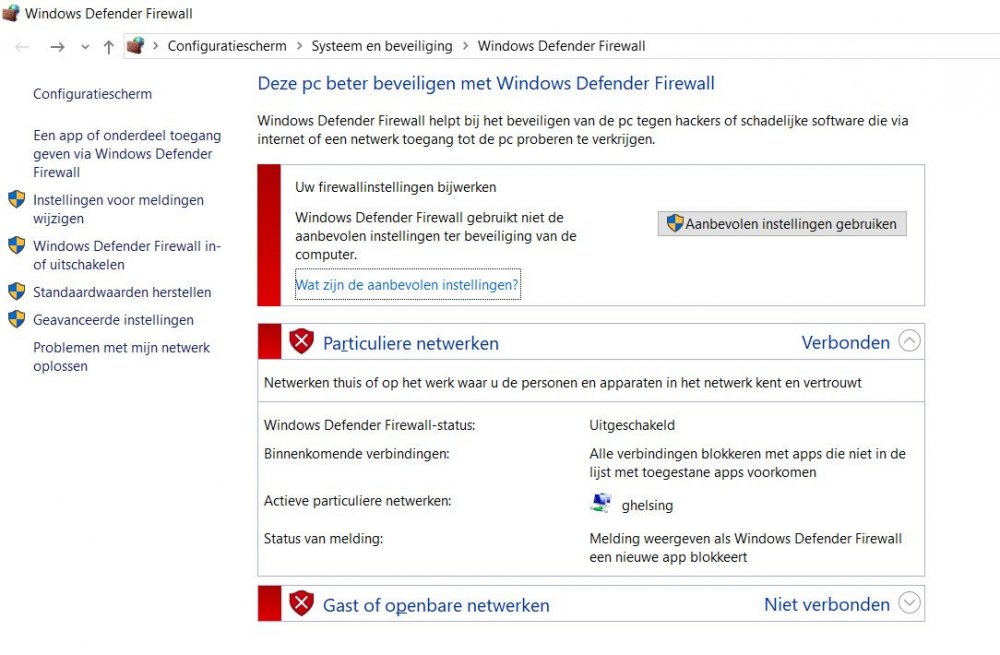Click the ghelsing network icon
Screen dimensions: 1000x655
click(x=600, y=503)
